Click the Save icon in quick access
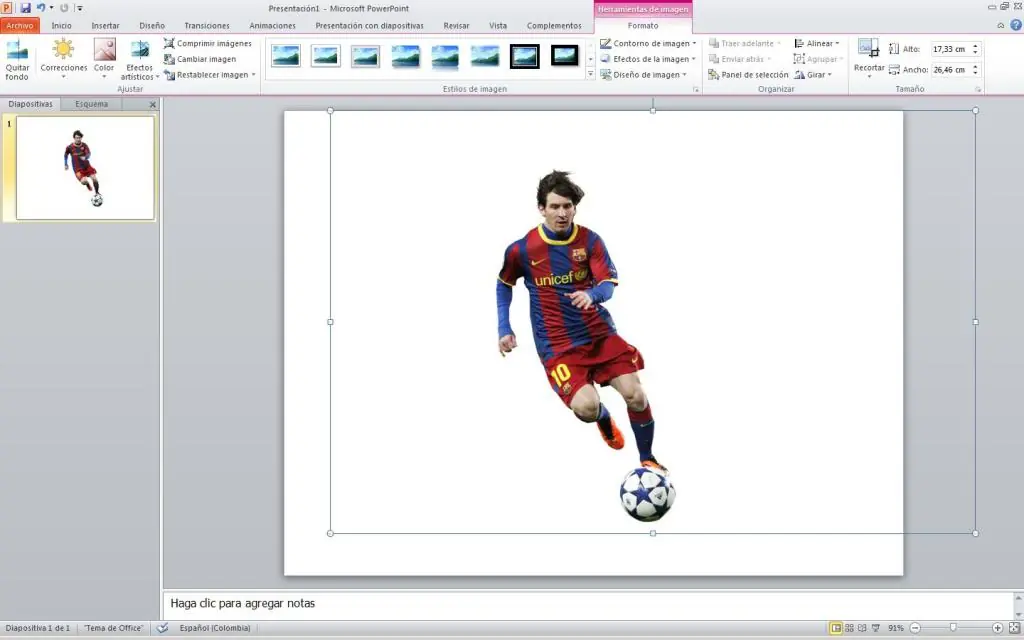Viewport: 1024px width, 640px height. [x=25, y=8]
